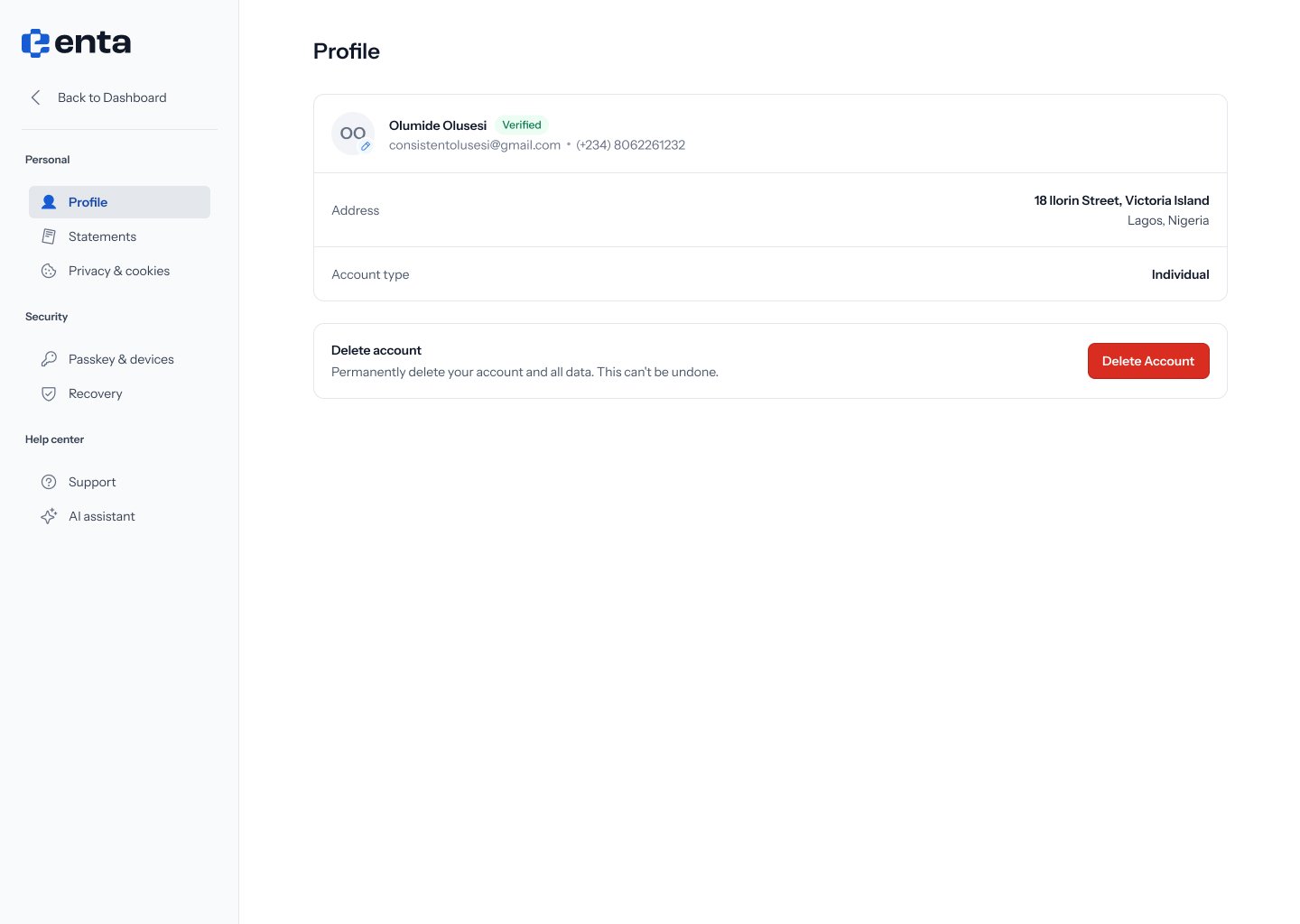1300x924 pixels.
Task: Click the Address row label
Action: [x=356, y=210]
